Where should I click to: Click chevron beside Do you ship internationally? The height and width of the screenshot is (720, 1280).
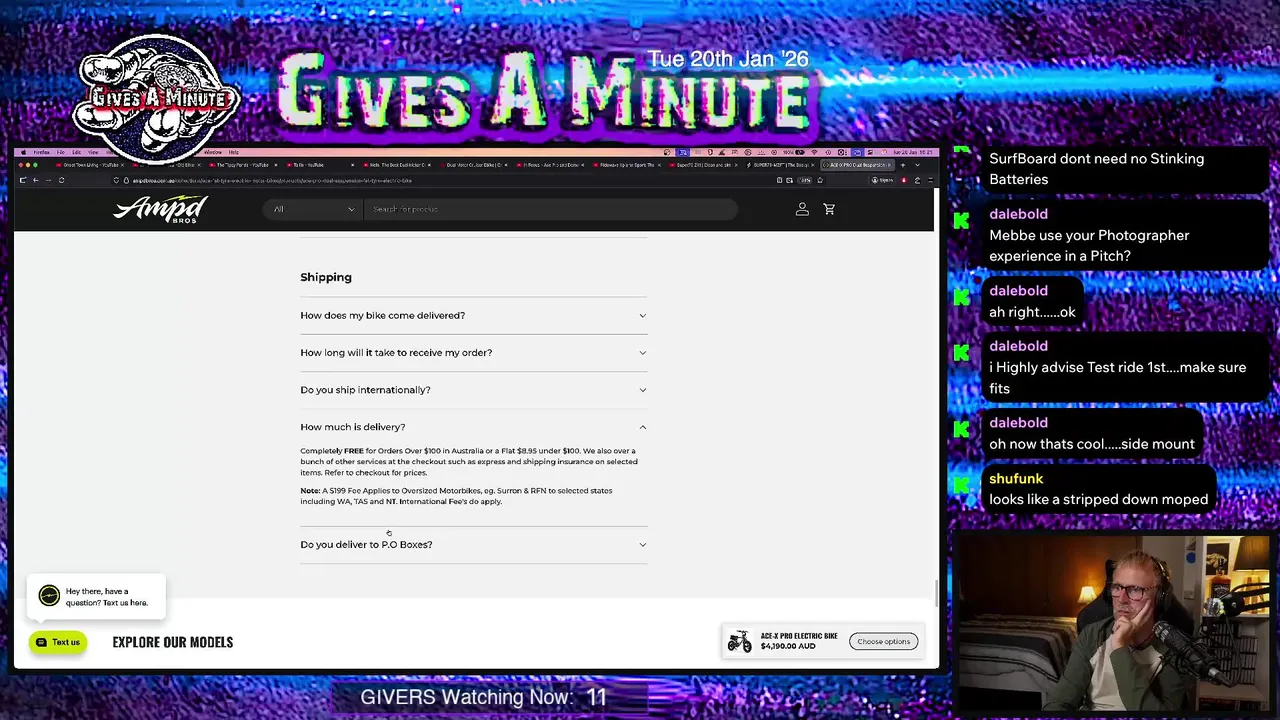(x=643, y=390)
